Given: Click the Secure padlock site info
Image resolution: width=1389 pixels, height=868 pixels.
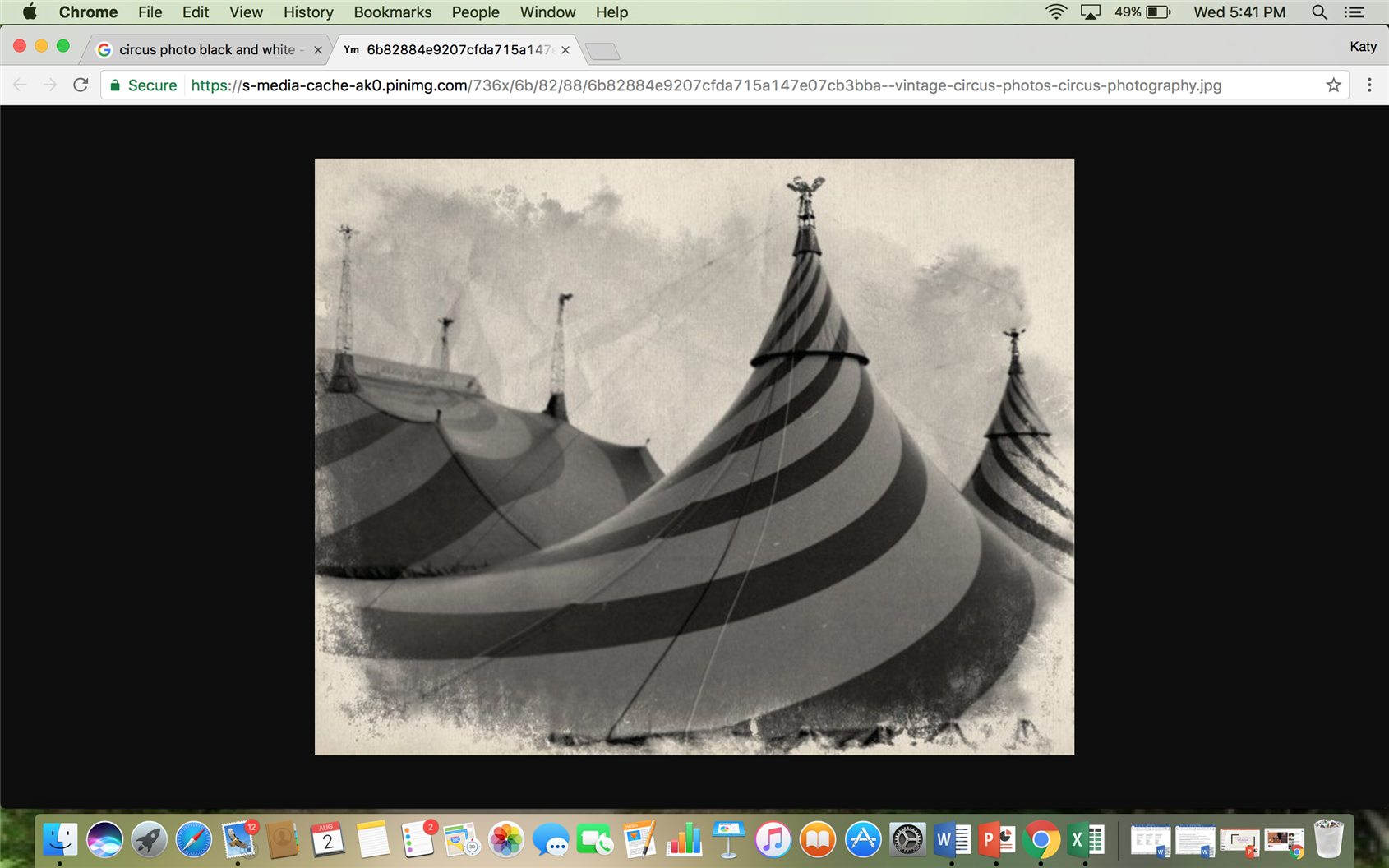Looking at the screenshot, I should point(143,85).
